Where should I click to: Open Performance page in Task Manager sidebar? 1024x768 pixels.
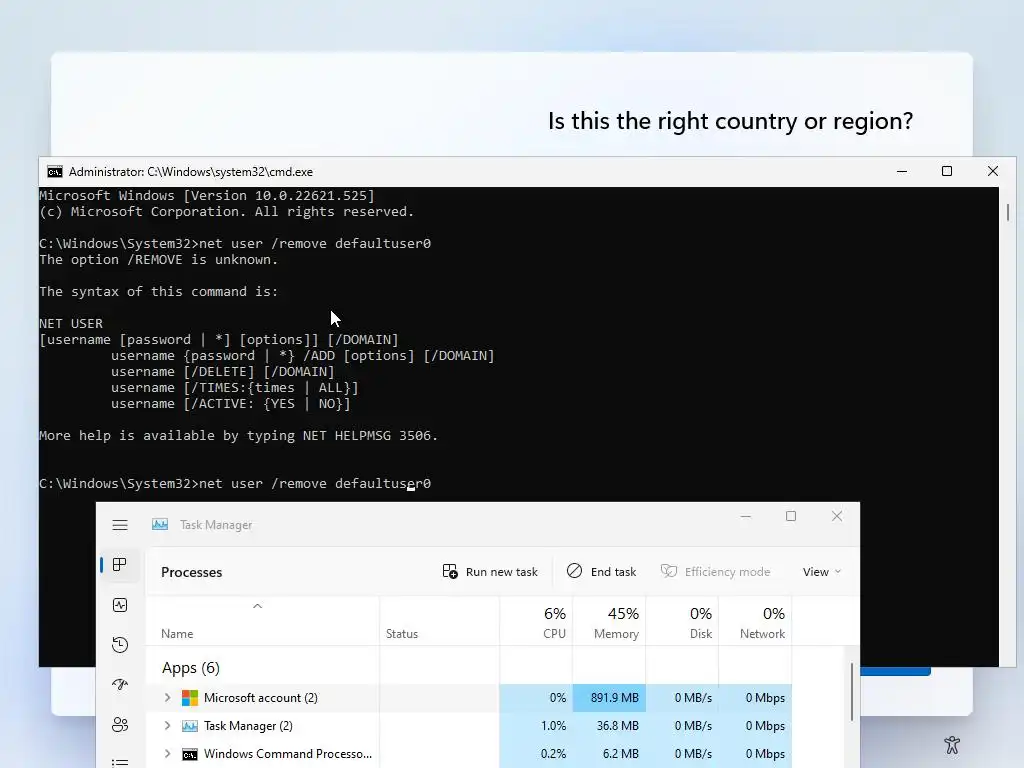[120, 605]
